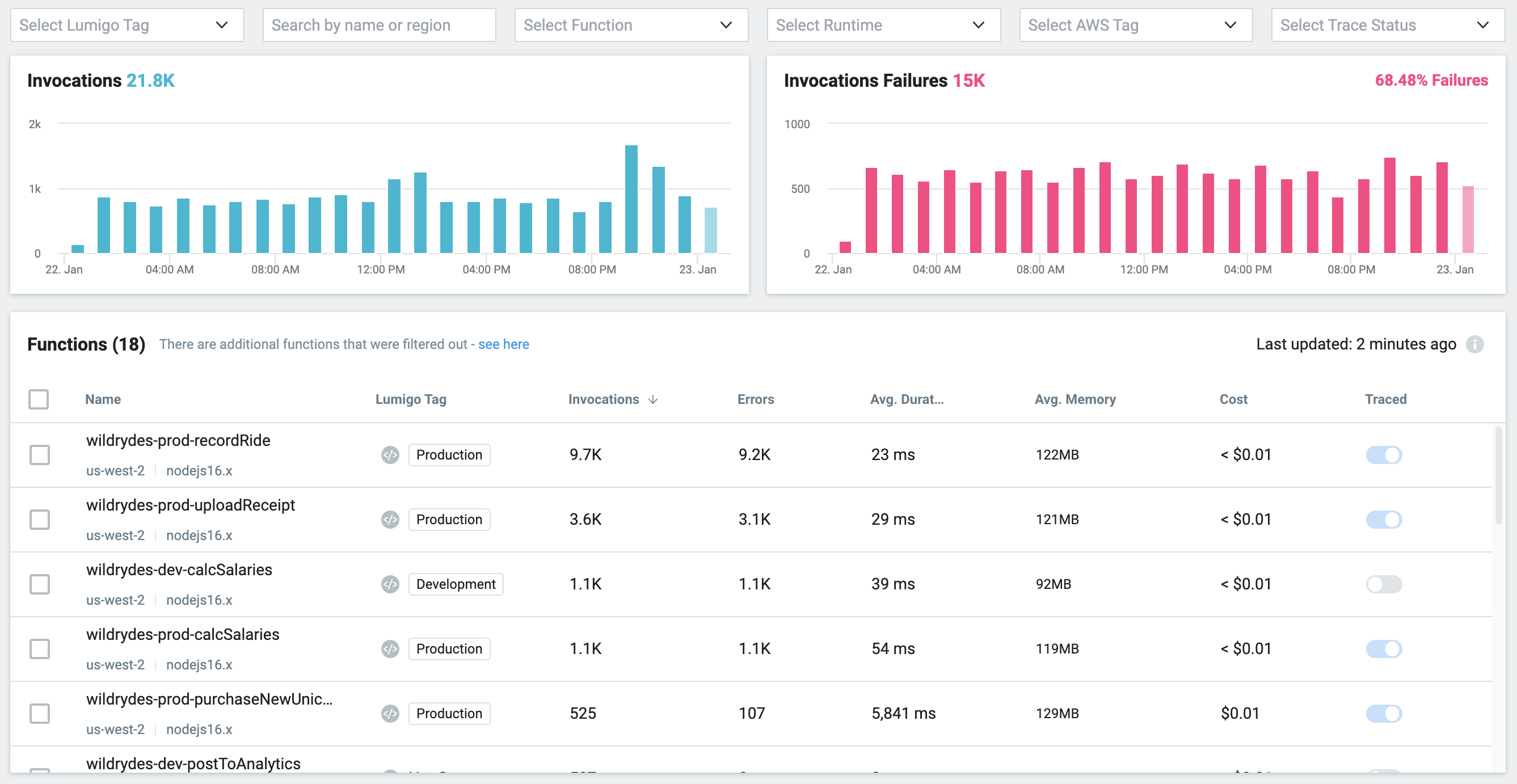Click code icon in wildrydes-prod-purchaseNewUnic row
1517x784 pixels.
pyautogui.click(x=390, y=714)
